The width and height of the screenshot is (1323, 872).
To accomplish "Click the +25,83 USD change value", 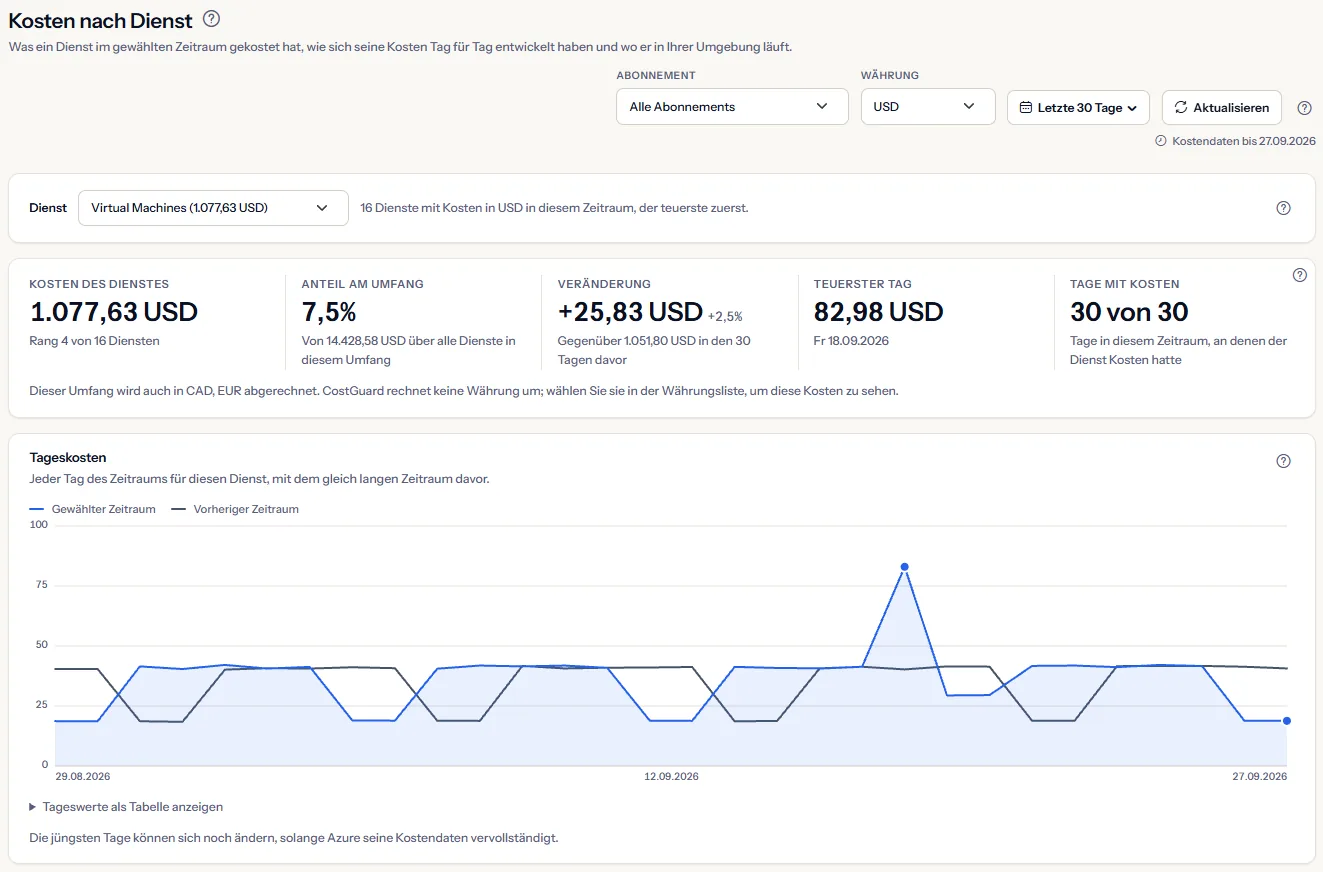I will pyautogui.click(x=631, y=312).
